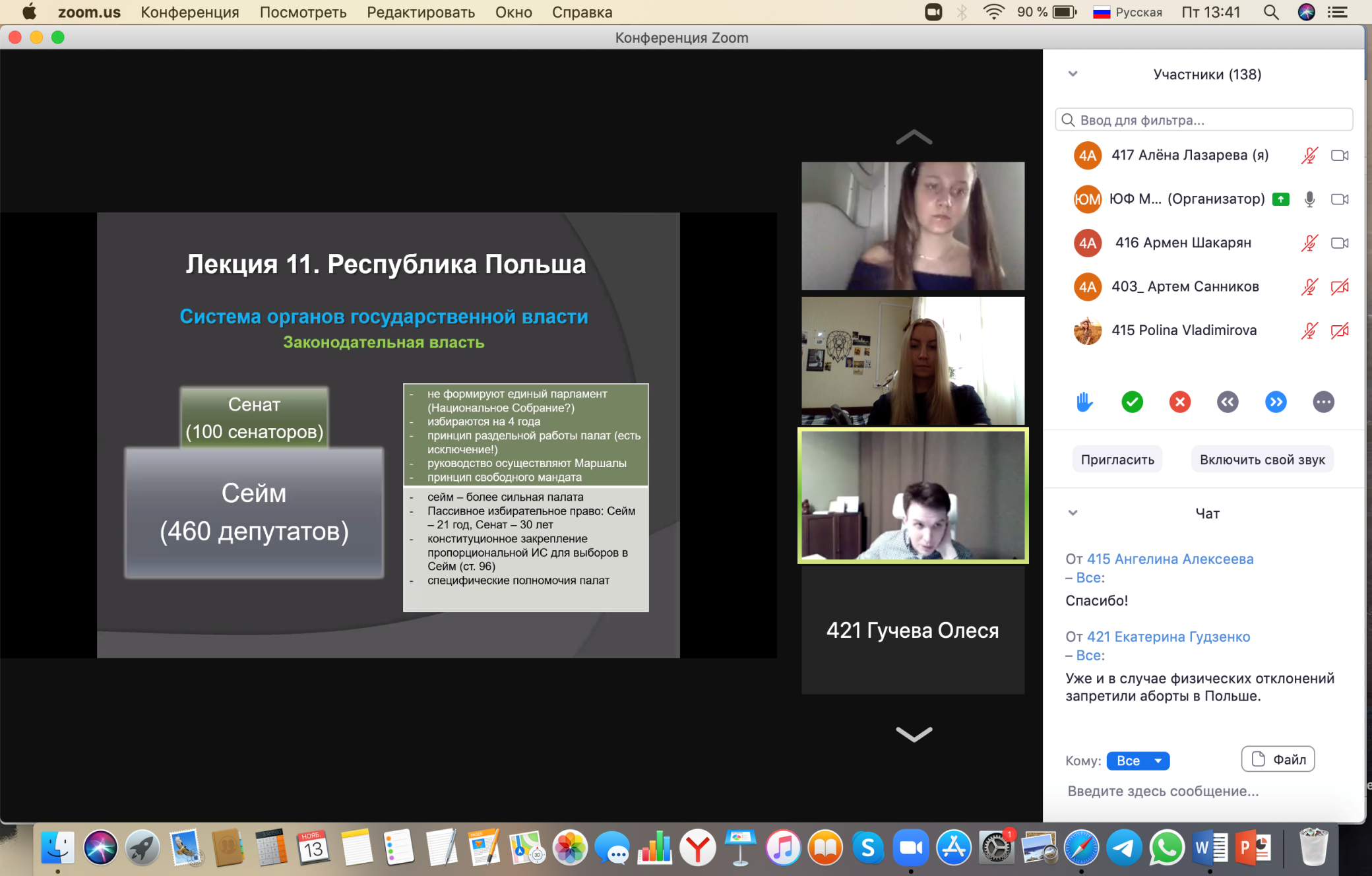Click the Zoom camera status menu bar icon
Viewport: 1372px width, 876px height.
coord(933,12)
